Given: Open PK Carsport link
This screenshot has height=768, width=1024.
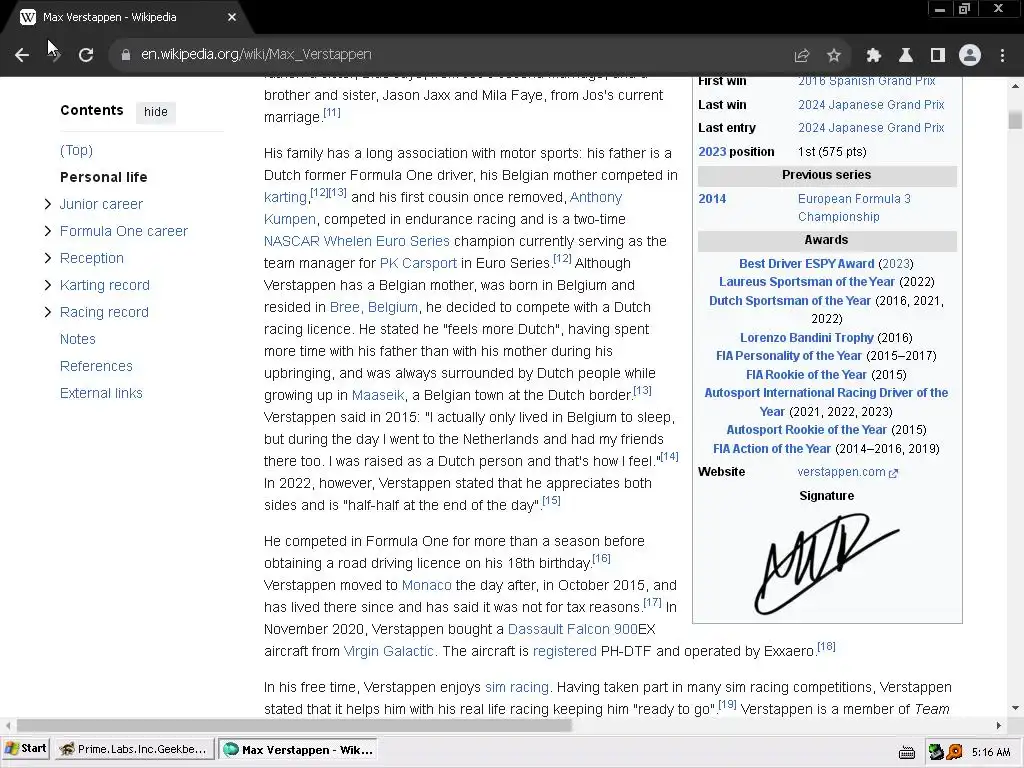Looking at the screenshot, I should [x=418, y=263].
